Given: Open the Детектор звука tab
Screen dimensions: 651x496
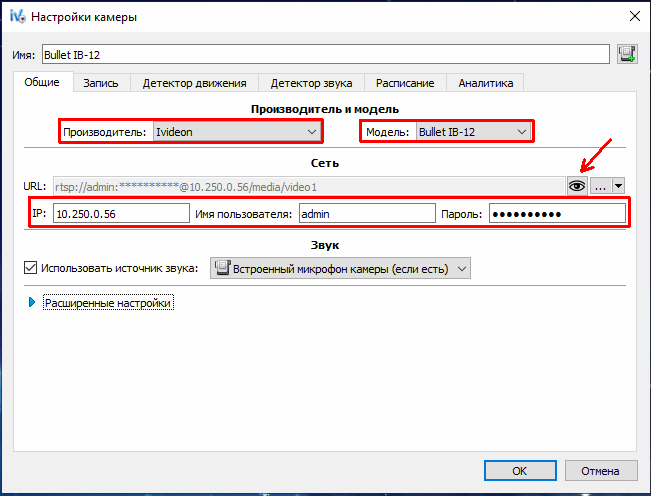Looking at the screenshot, I should [x=311, y=83].
